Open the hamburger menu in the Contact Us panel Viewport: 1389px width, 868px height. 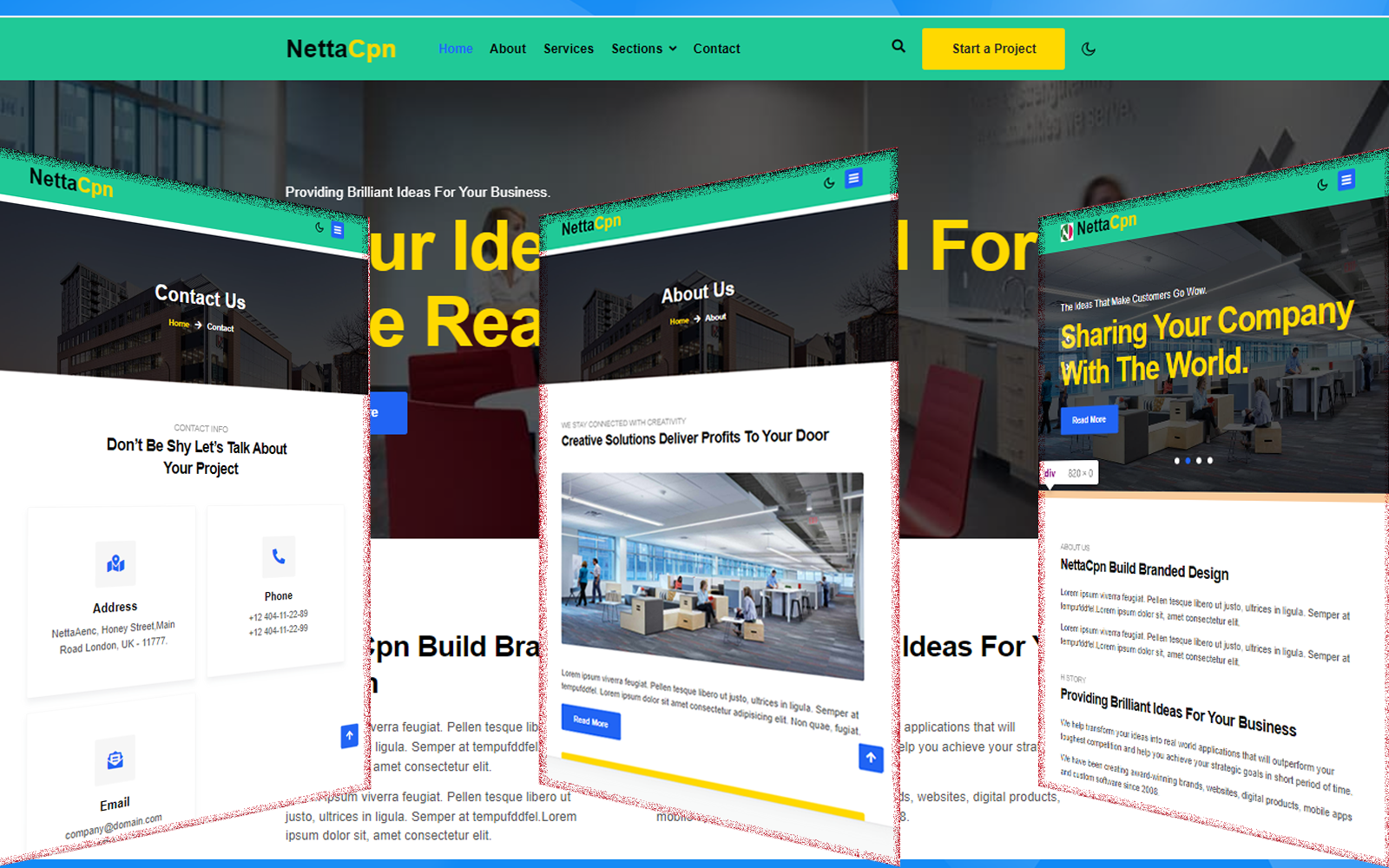click(338, 230)
